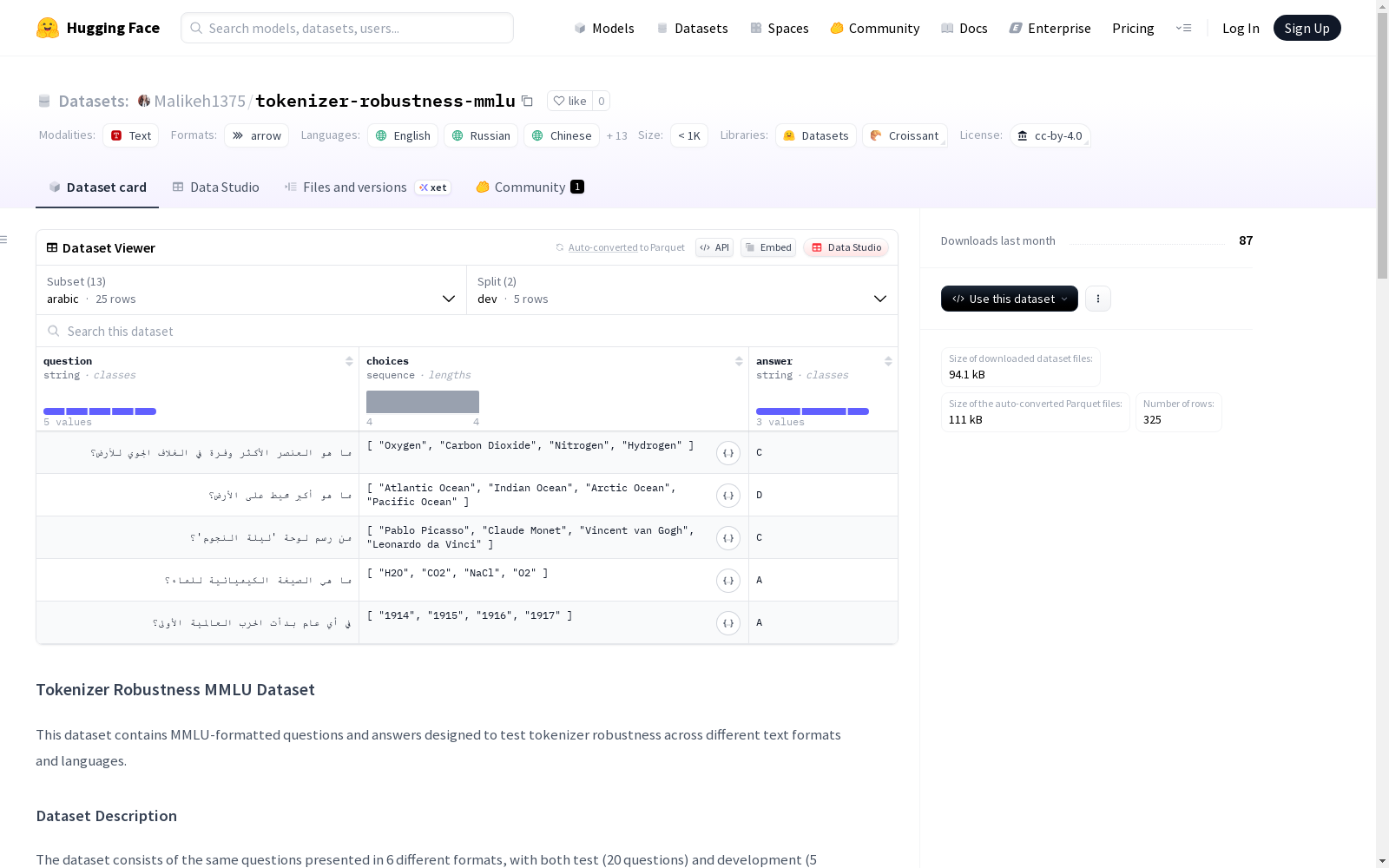
Task: Open the navigation overflow menu icon
Action: [x=1183, y=28]
